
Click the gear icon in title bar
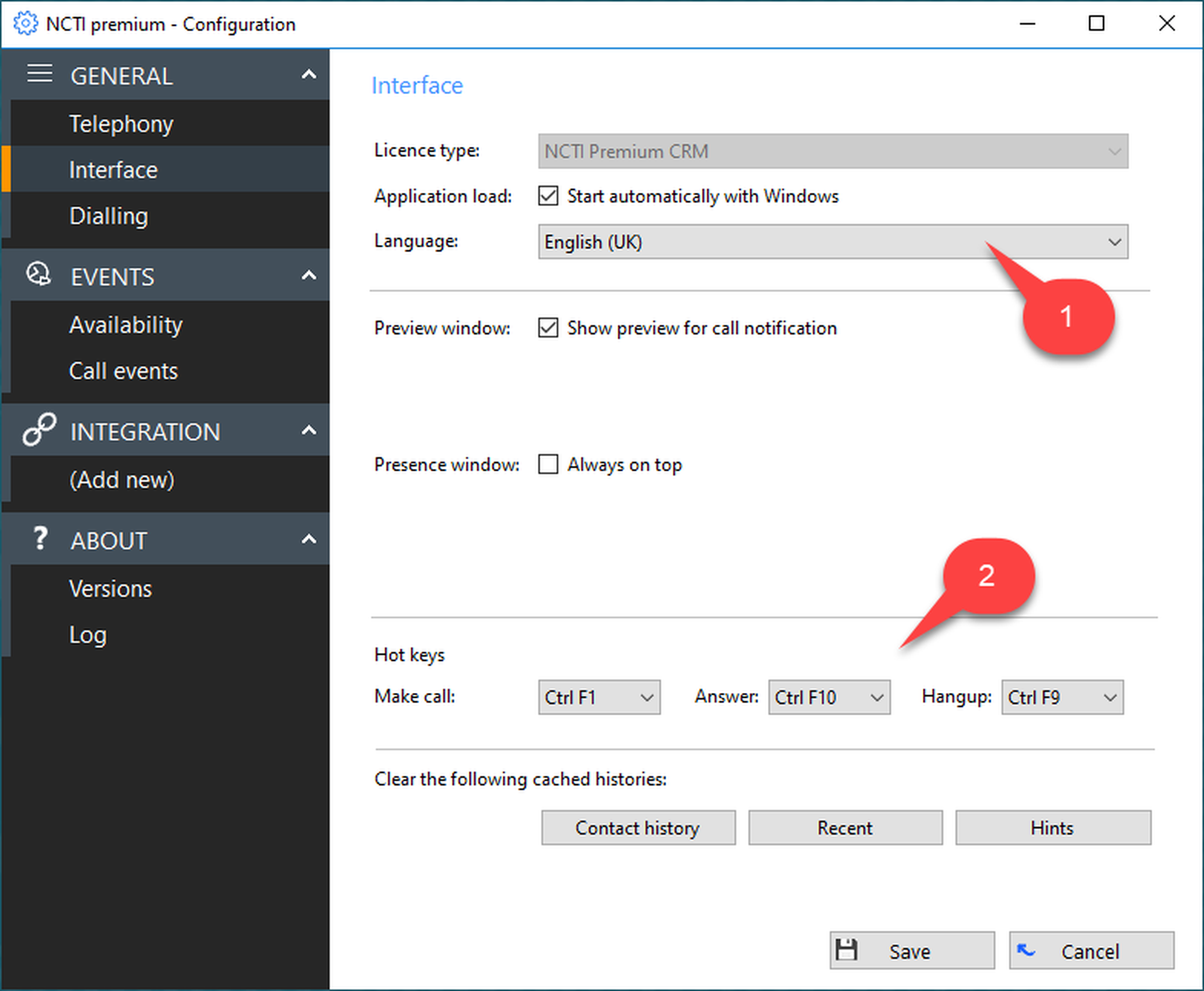(25, 24)
